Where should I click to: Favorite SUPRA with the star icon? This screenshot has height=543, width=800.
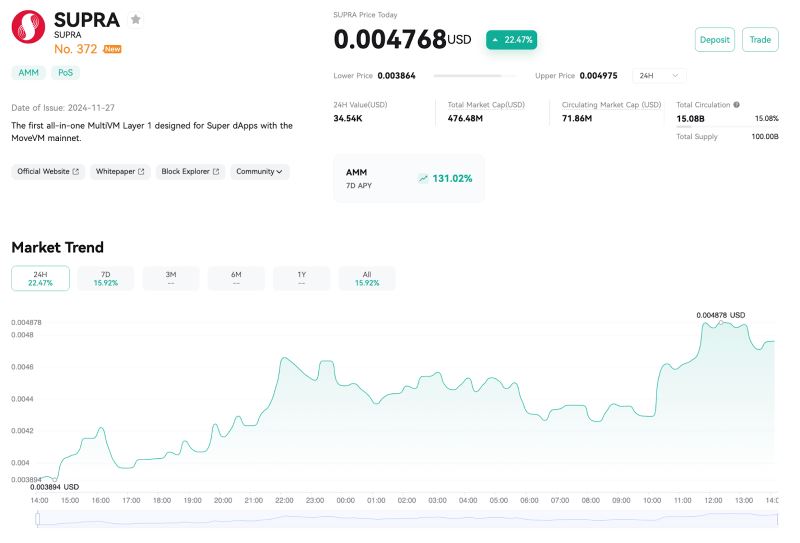pos(136,19)
